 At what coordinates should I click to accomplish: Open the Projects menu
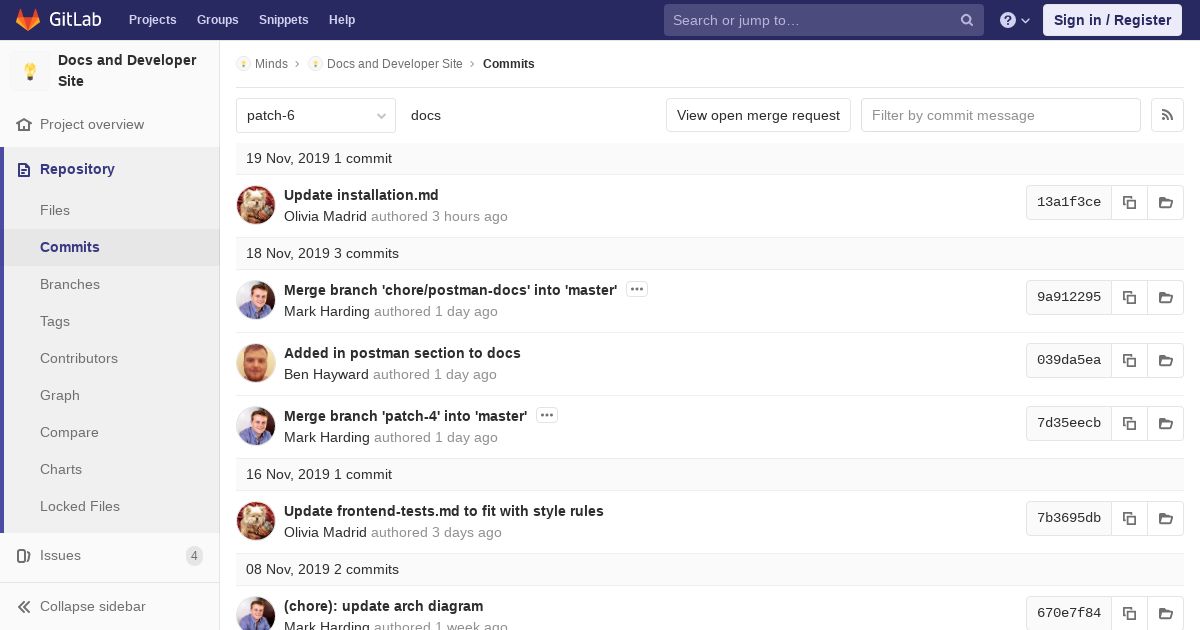[x=152, y=20]
